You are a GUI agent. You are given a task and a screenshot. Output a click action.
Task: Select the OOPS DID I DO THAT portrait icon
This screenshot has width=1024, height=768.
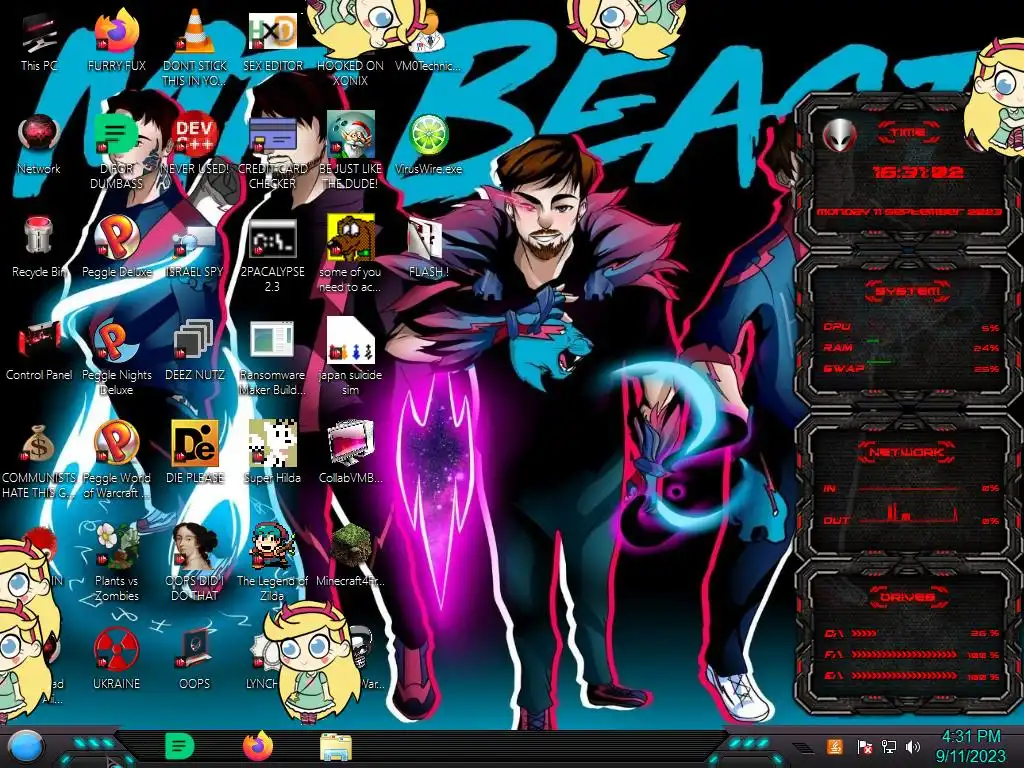pos(195,563)
